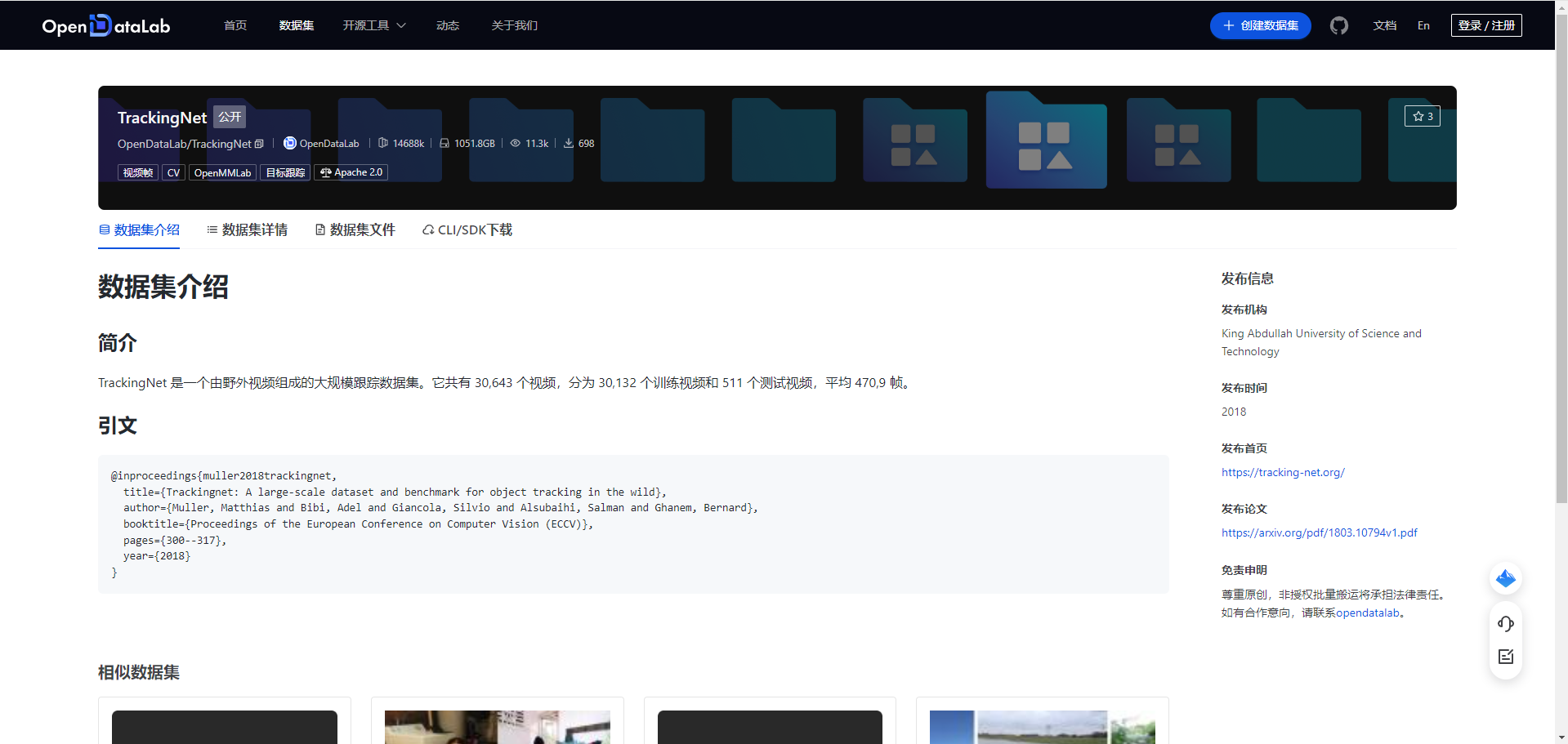Image resolution: width=1568 pixels, height=744 pixels.
Task: Click the BibTeX citation code block
Action: (633, 523)
